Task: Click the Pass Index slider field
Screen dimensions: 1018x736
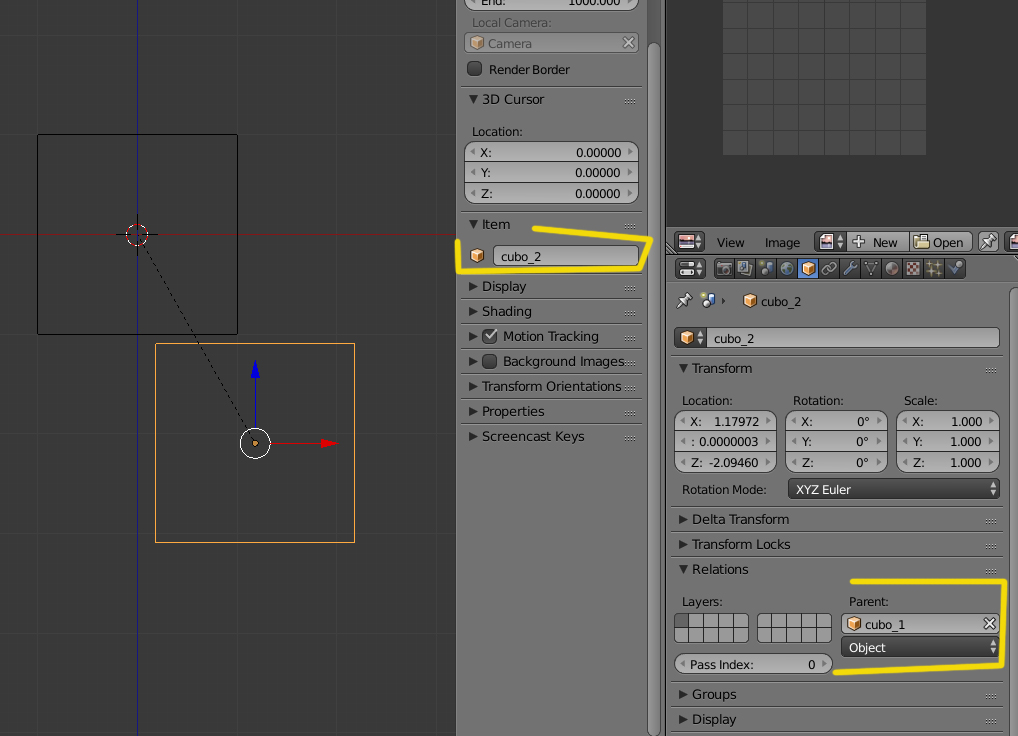Action: 753,665
